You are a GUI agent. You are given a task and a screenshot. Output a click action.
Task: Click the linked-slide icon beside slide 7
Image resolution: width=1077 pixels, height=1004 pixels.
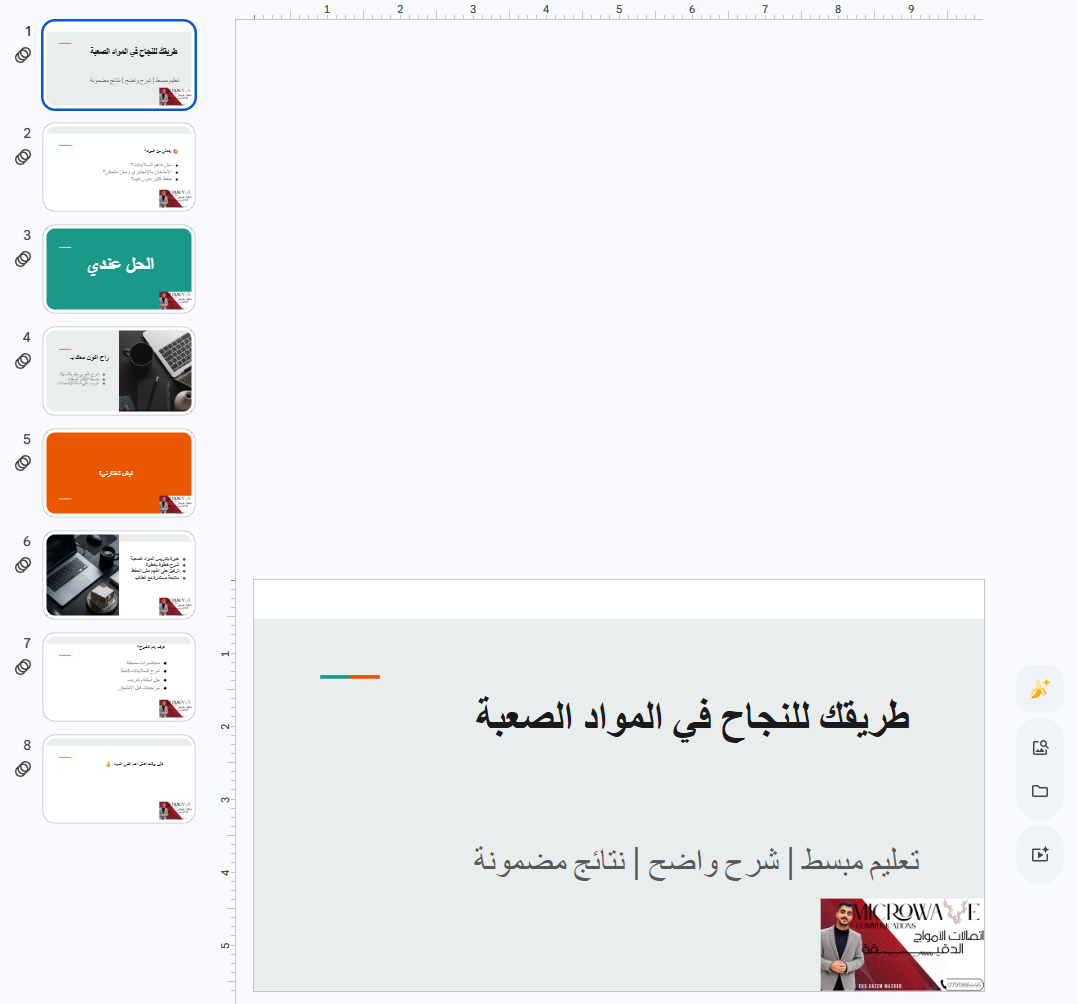click(x=23, y=667)
